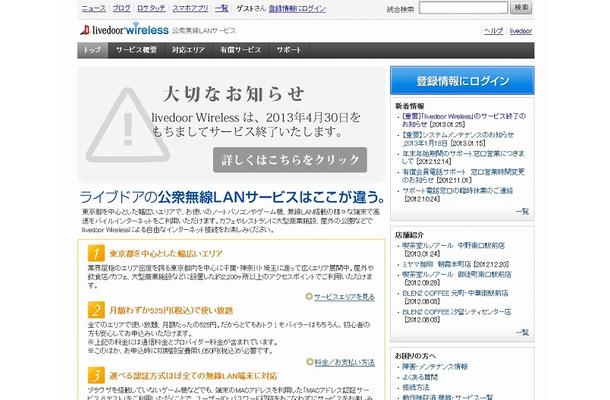This screenshot has height=400, width=610.
Task: Click the heading 月額わずか525円(税込)で使い放題
Action: coord(171,311)
